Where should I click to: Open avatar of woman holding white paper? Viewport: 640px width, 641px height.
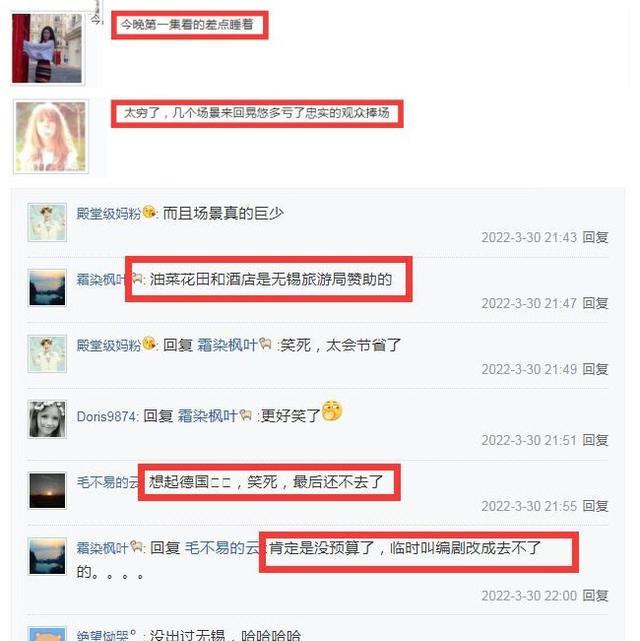[x=47, y=48]
